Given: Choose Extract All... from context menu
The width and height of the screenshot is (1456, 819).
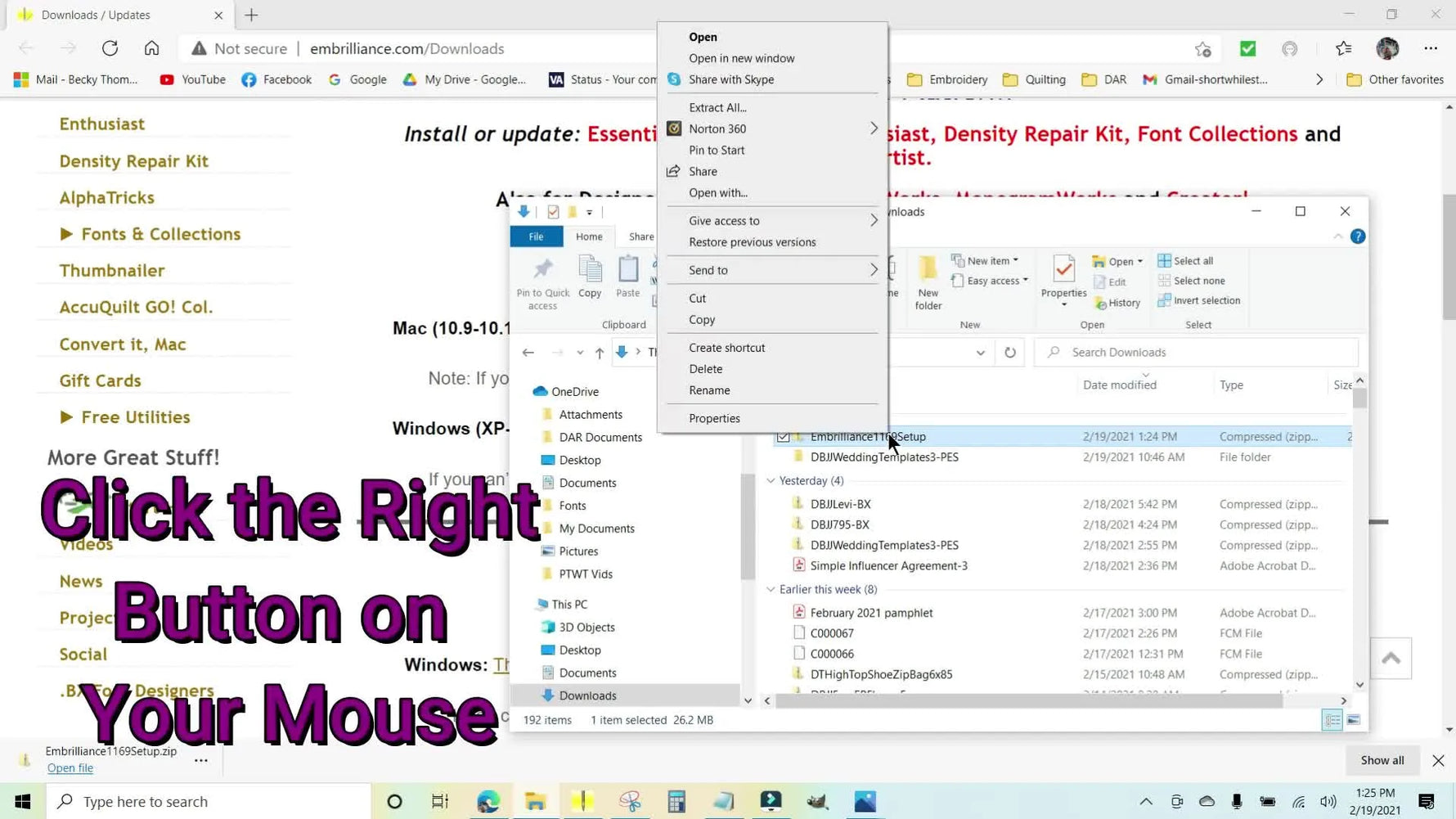Looking at the screenshot, I should (x=717, y=107).
